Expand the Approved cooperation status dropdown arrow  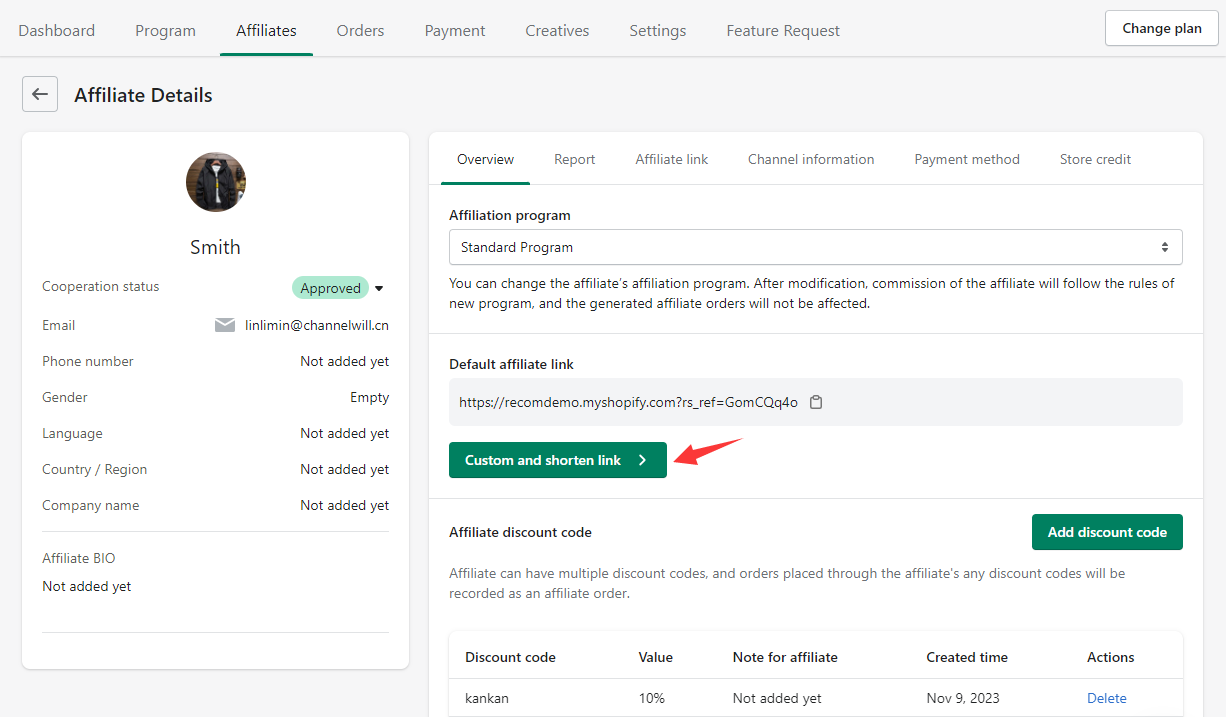coord(379,289)
